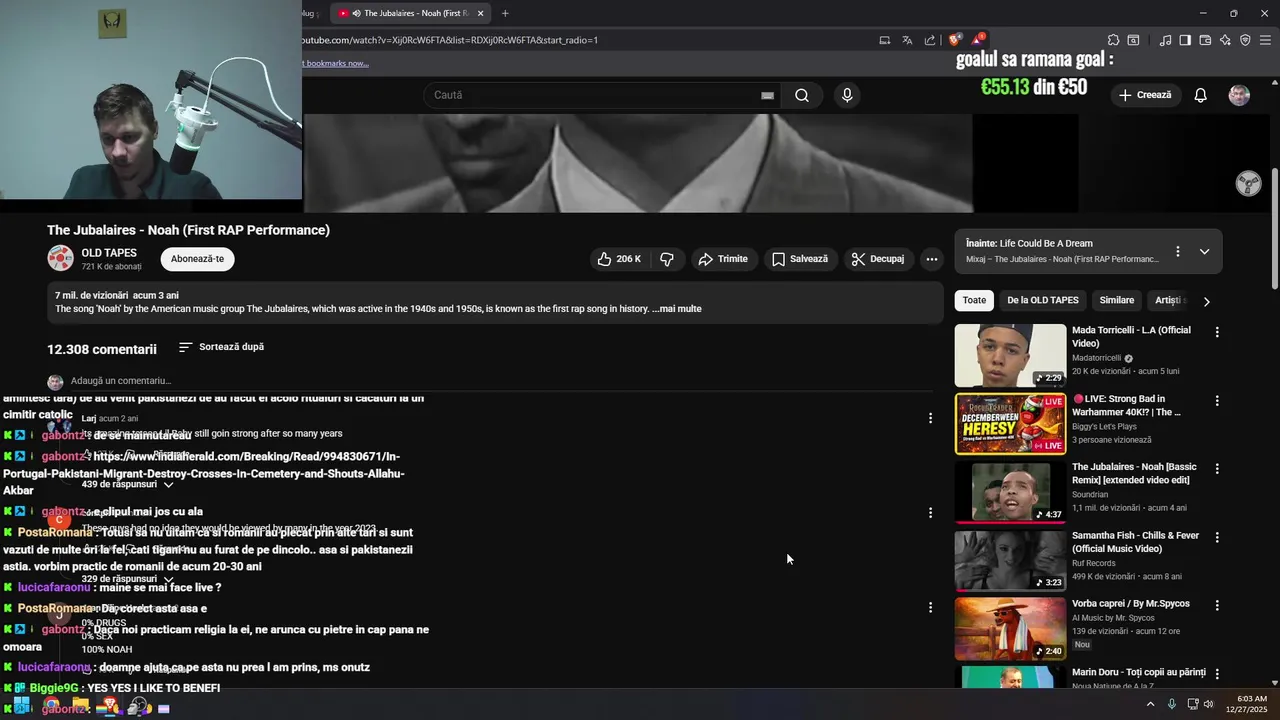
Task: Click the browser address bar URL
Action: coord(450,40)
